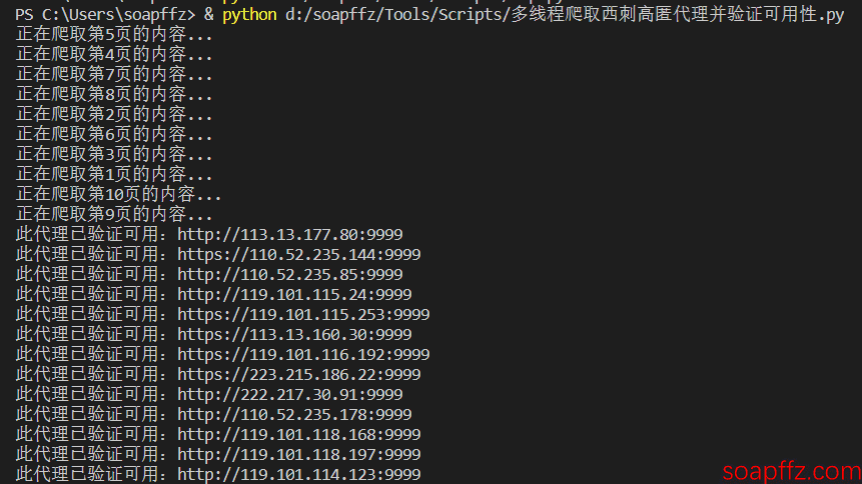Click the https://119.101.115.253:9999 URL
The width and height of the screenshot is (862, 484).
(303, 315)
